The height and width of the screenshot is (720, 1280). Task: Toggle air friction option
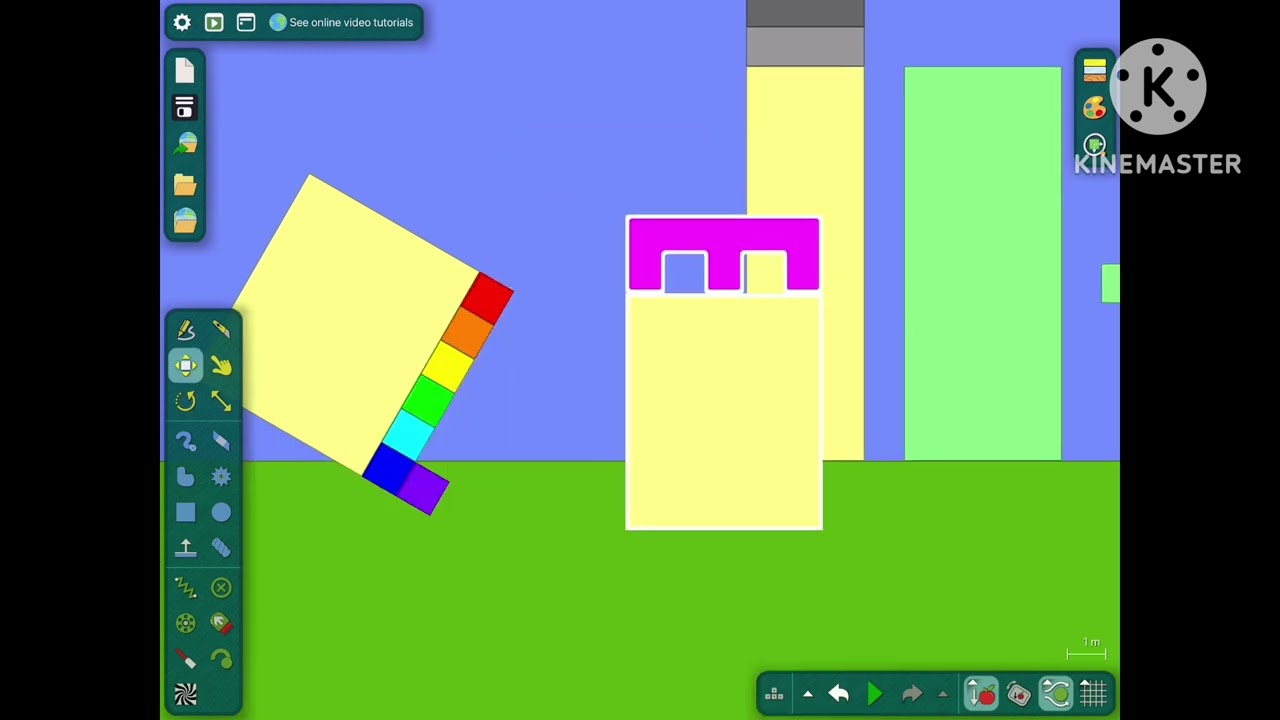pos(1056,693)
